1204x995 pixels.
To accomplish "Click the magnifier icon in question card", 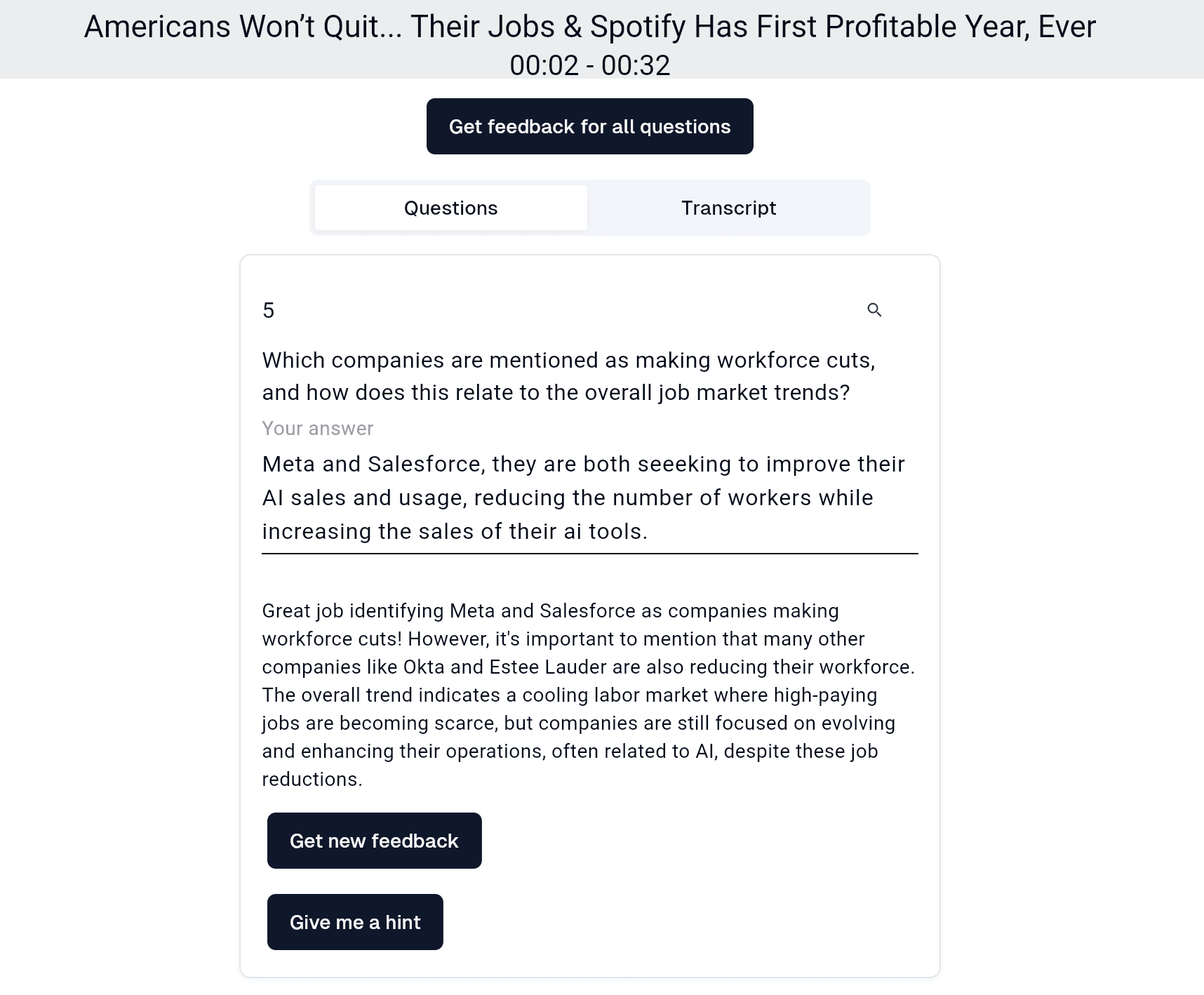I will pyautogui.click(x=874, y=310).
